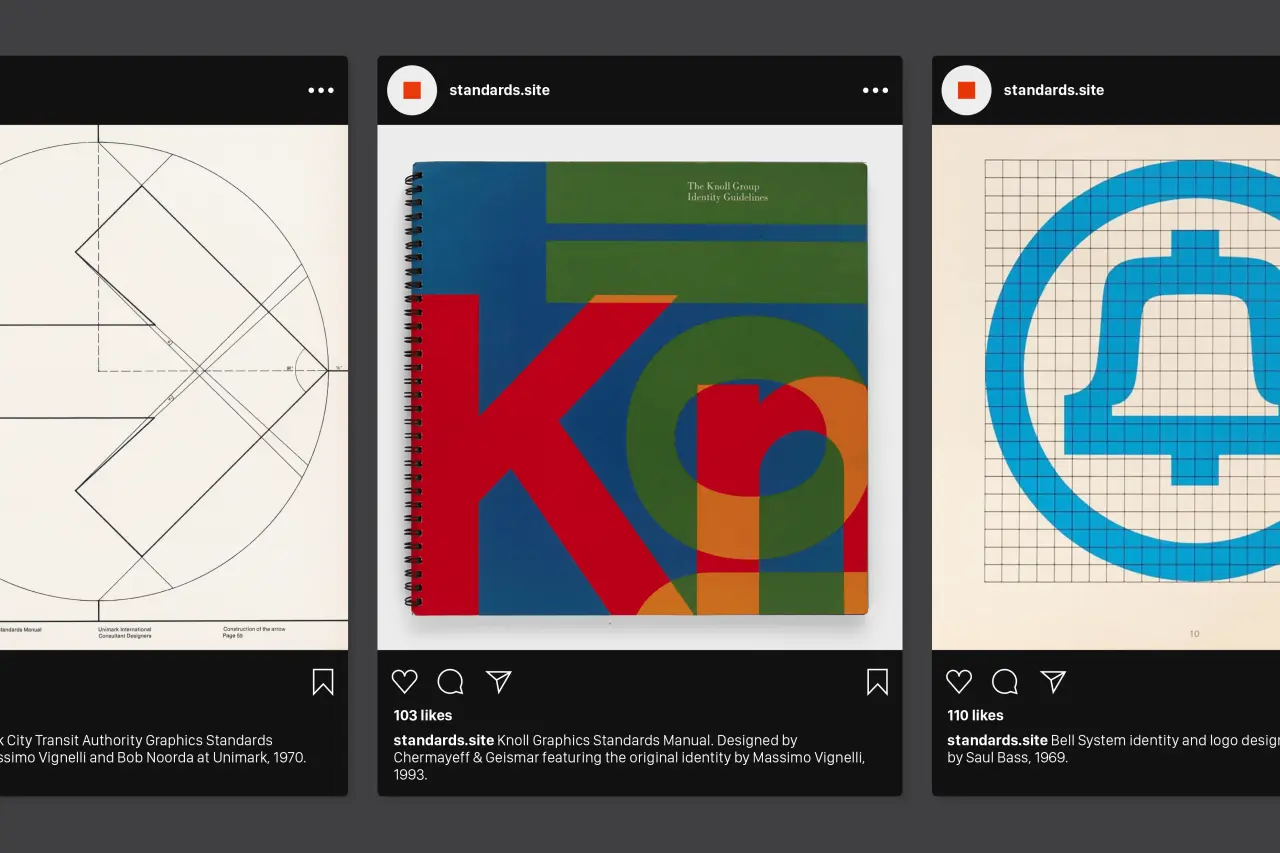Screen dimensions: 1280x853
Task: Click bold standards.site name in Knoll caption
Action: click(x=443, y=741)
